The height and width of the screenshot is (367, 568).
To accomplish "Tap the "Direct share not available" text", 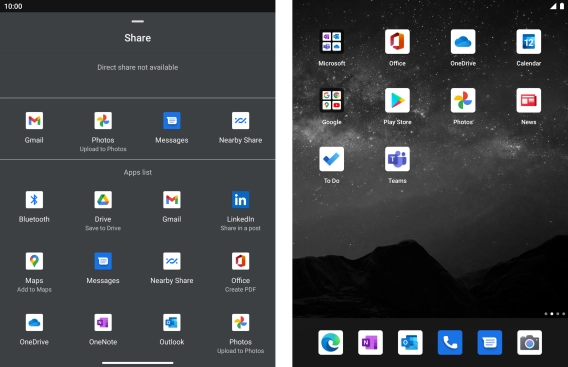I will 138,67.
